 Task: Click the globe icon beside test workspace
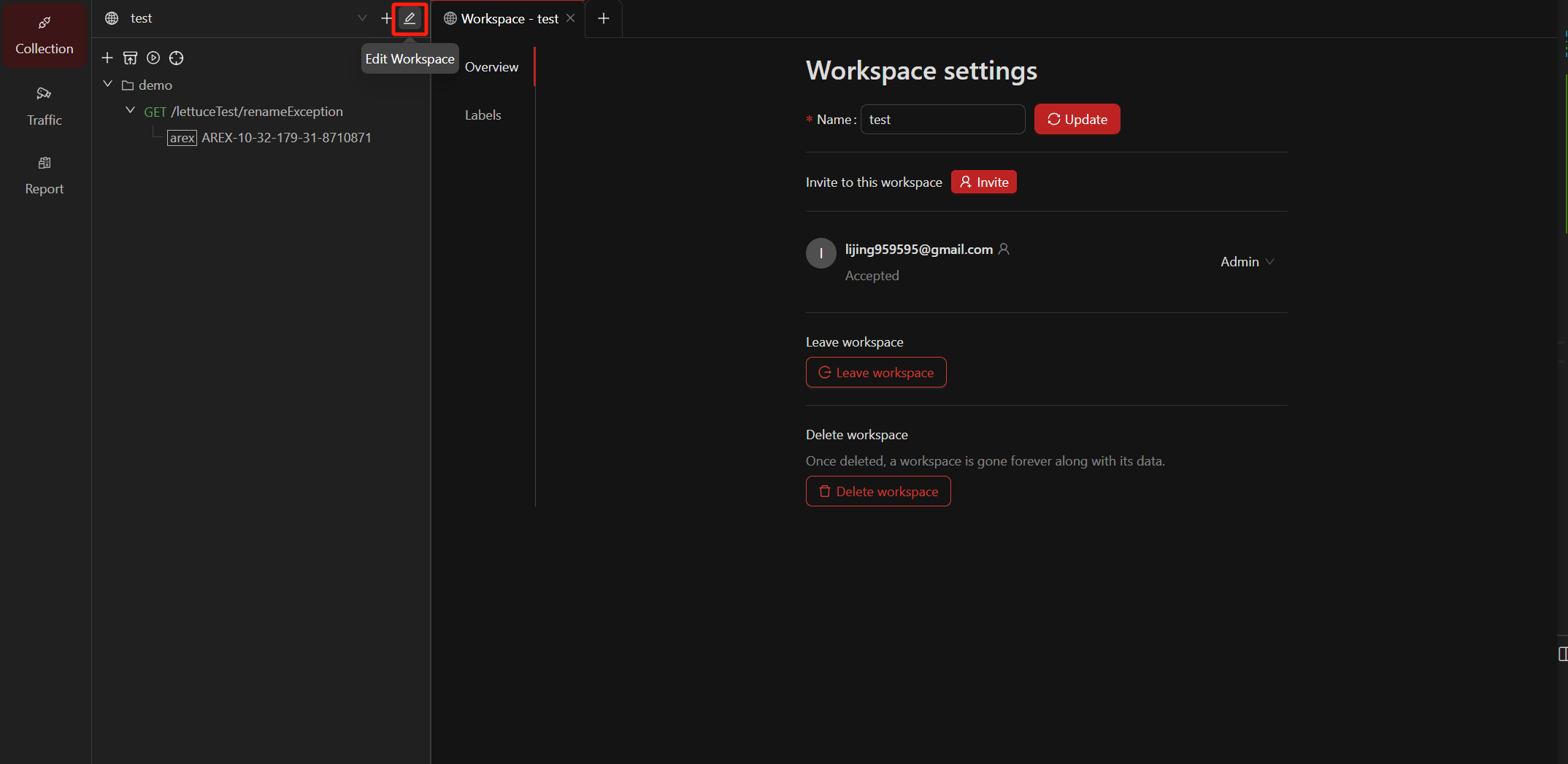click(x=112, y=18)
